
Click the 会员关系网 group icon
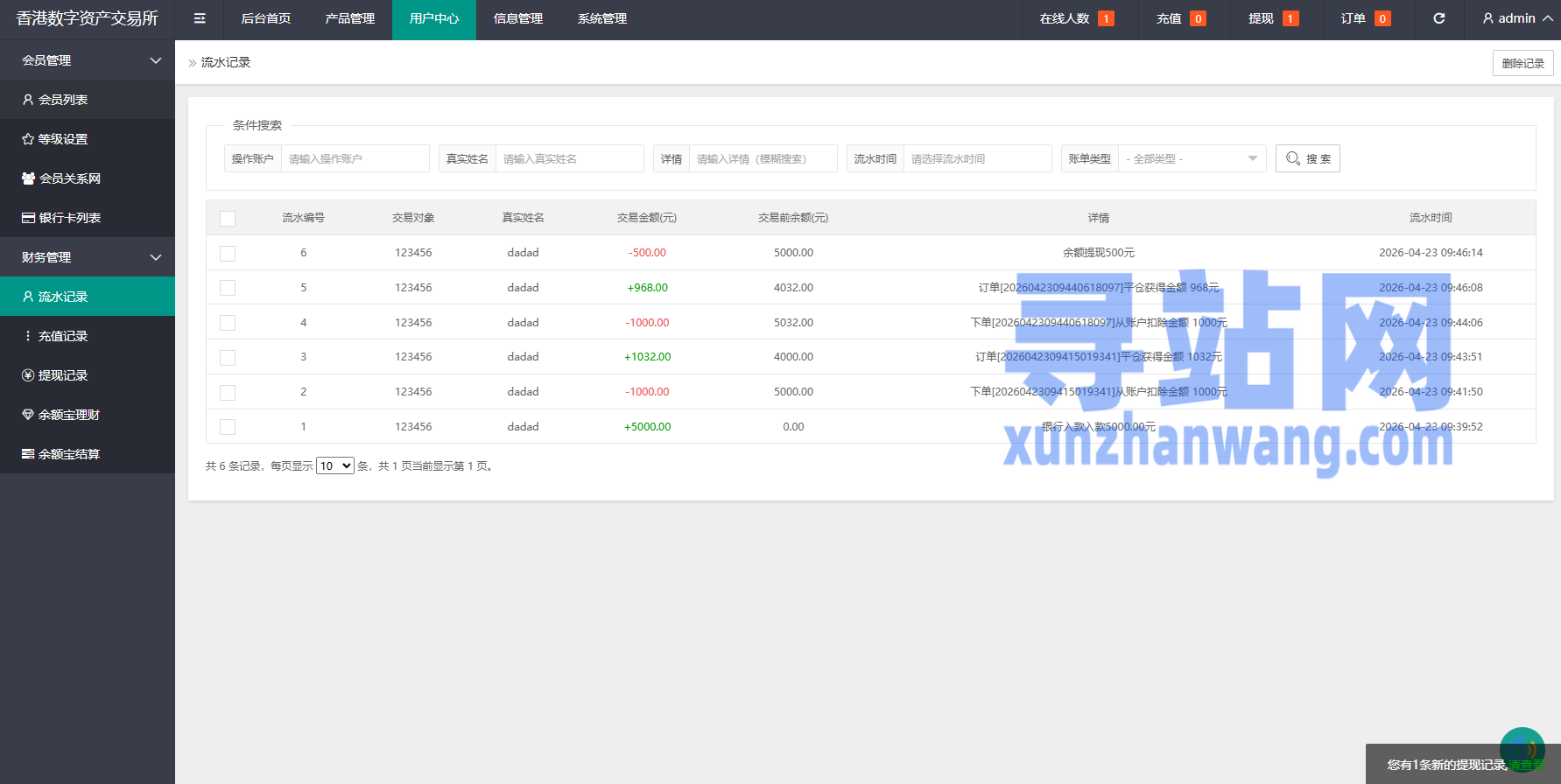pyautogui.click(x=28, y=178)
